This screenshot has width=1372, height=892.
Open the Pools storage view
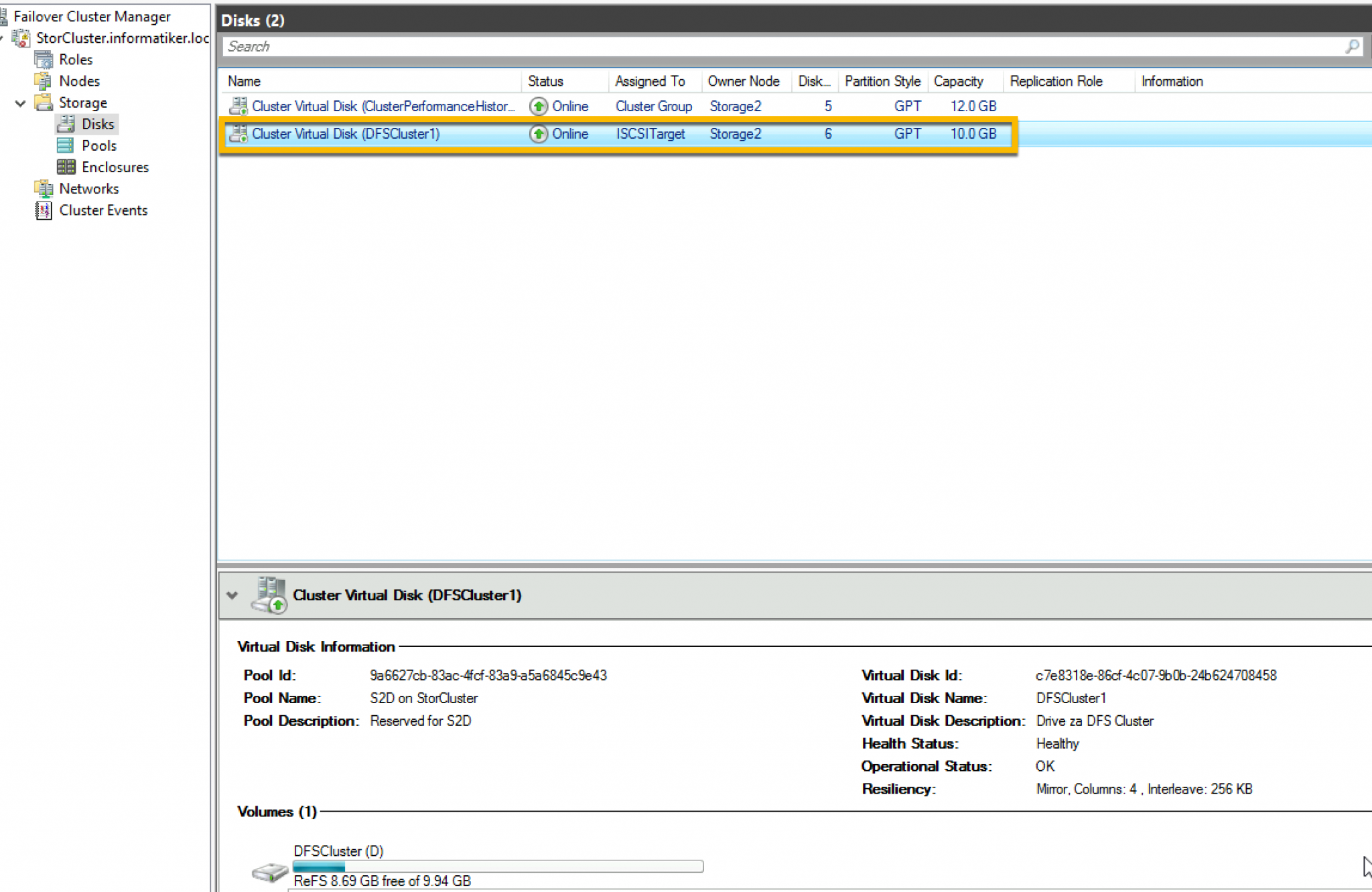tap(65, 145)
